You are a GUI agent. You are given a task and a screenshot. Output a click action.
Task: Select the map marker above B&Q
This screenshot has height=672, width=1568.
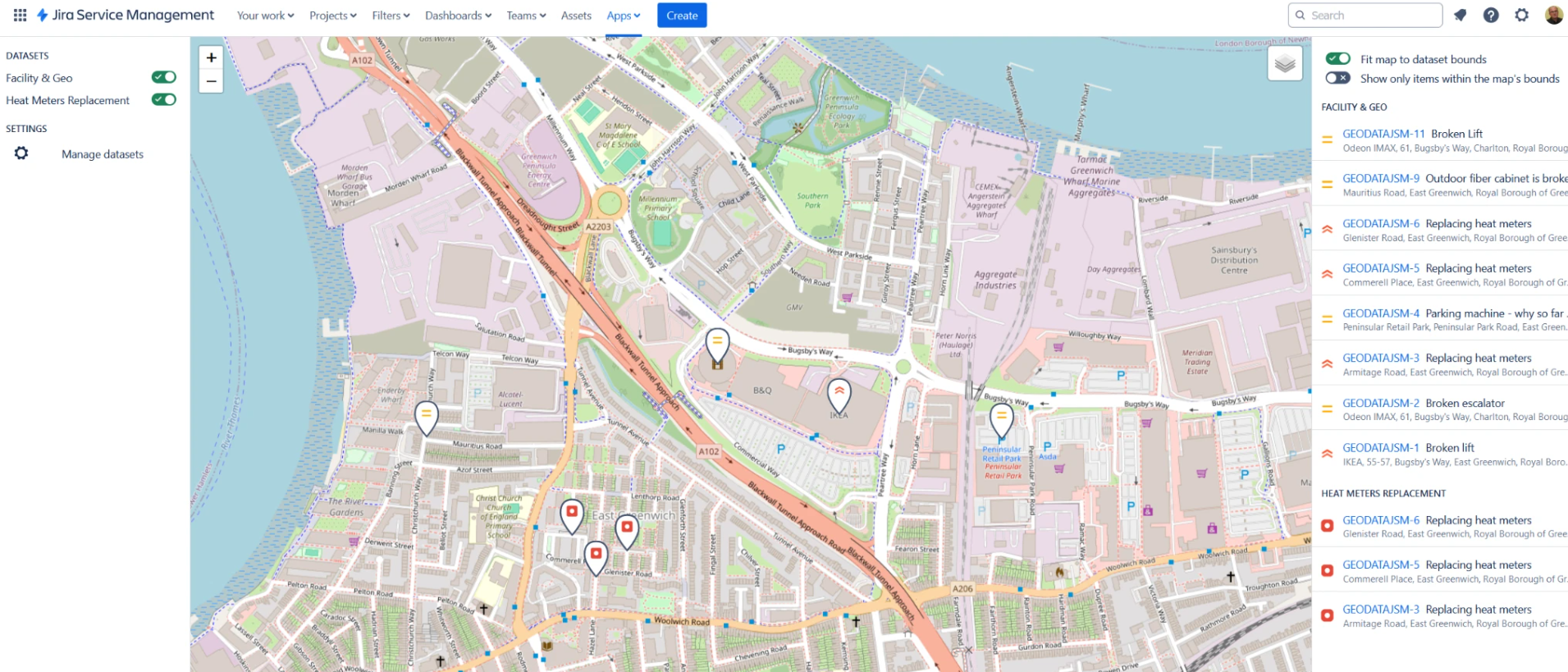717,346
